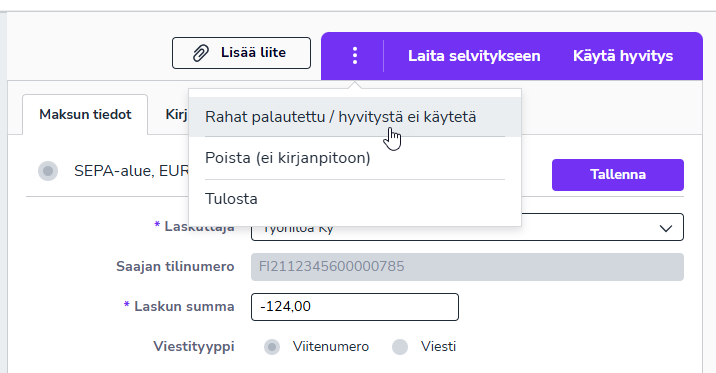Expand the Laskuttaja dropdown chevron

[x=666, y=228]
